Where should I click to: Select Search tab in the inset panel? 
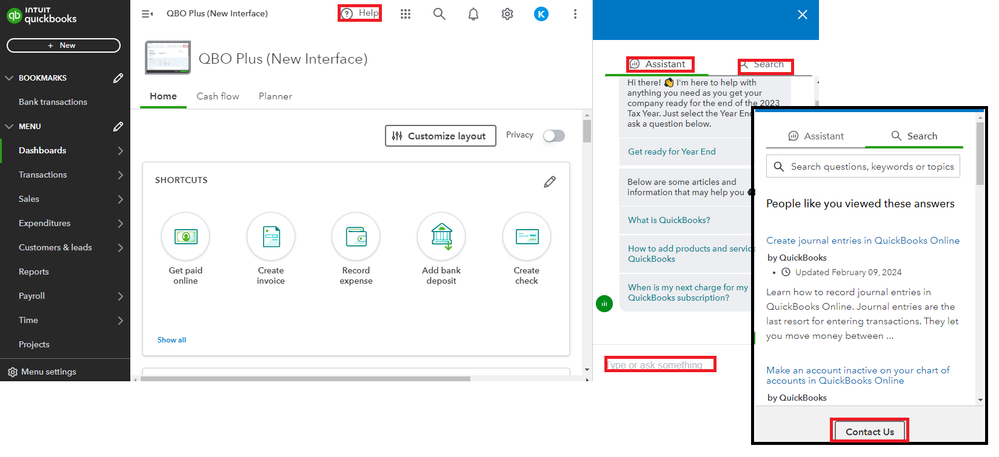914,136
